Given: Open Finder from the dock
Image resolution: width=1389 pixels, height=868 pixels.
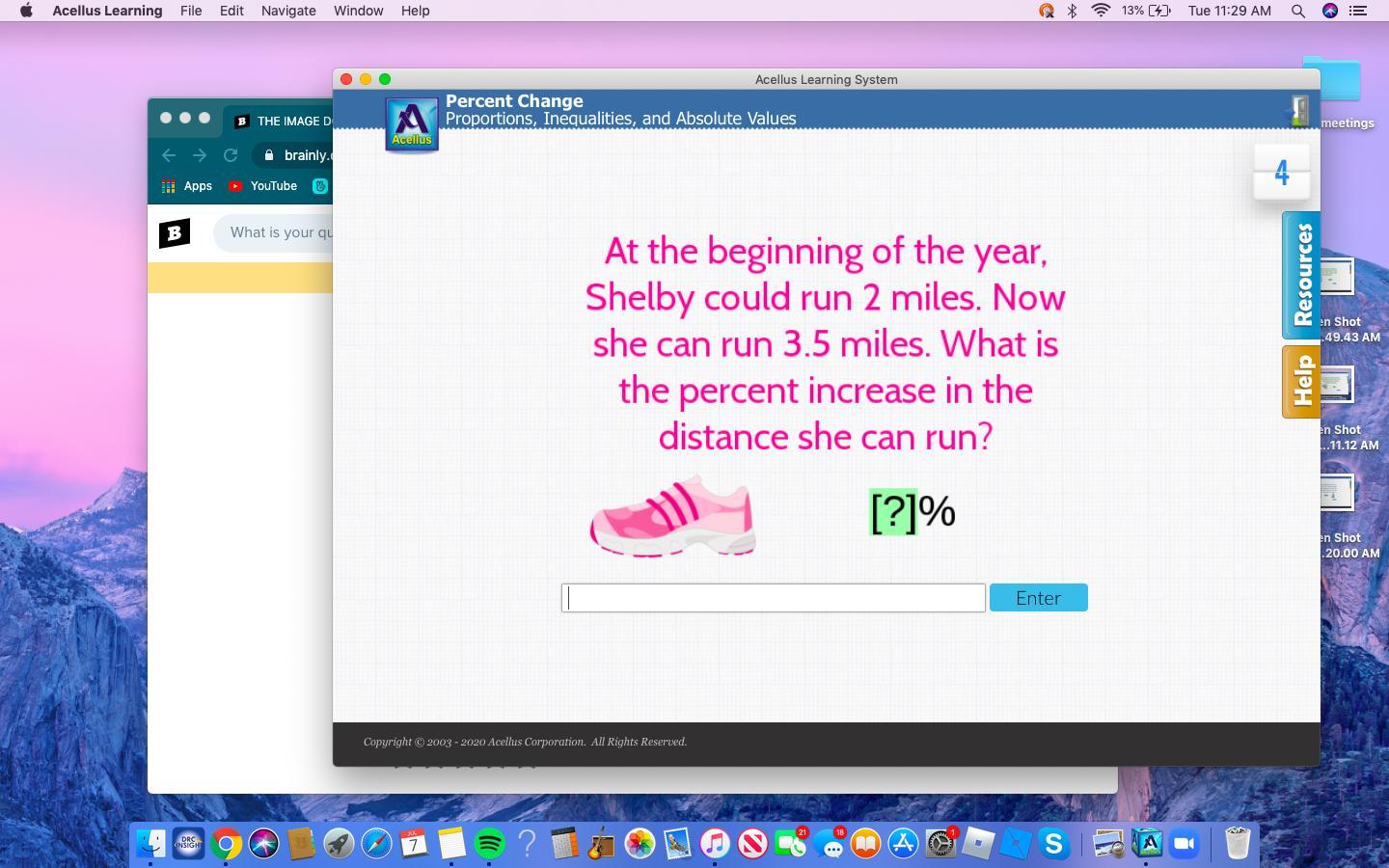Looking at the screenshot, I should click(150, 844).
